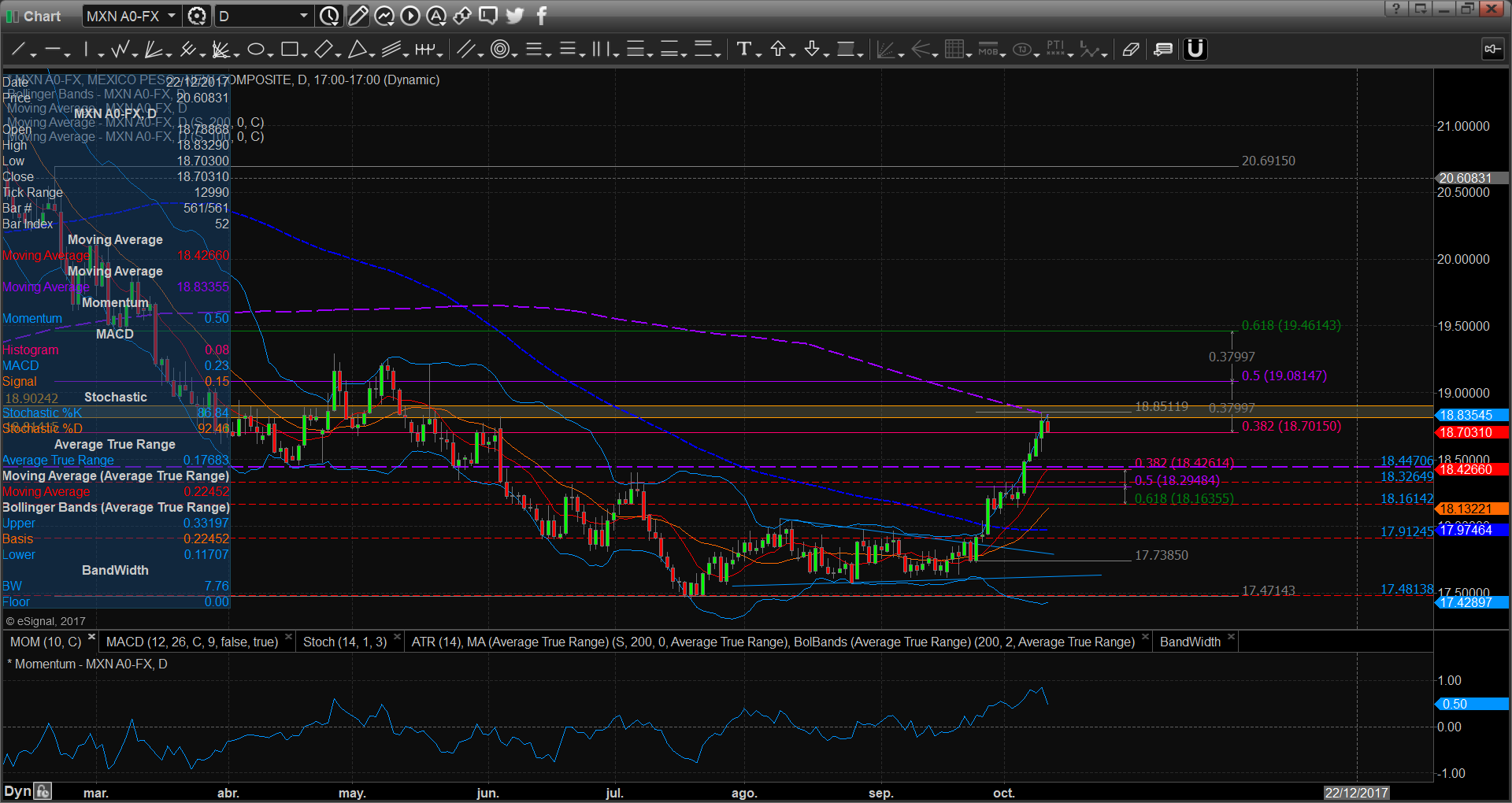Share chart via Twitter icon

tap(515, 16)
